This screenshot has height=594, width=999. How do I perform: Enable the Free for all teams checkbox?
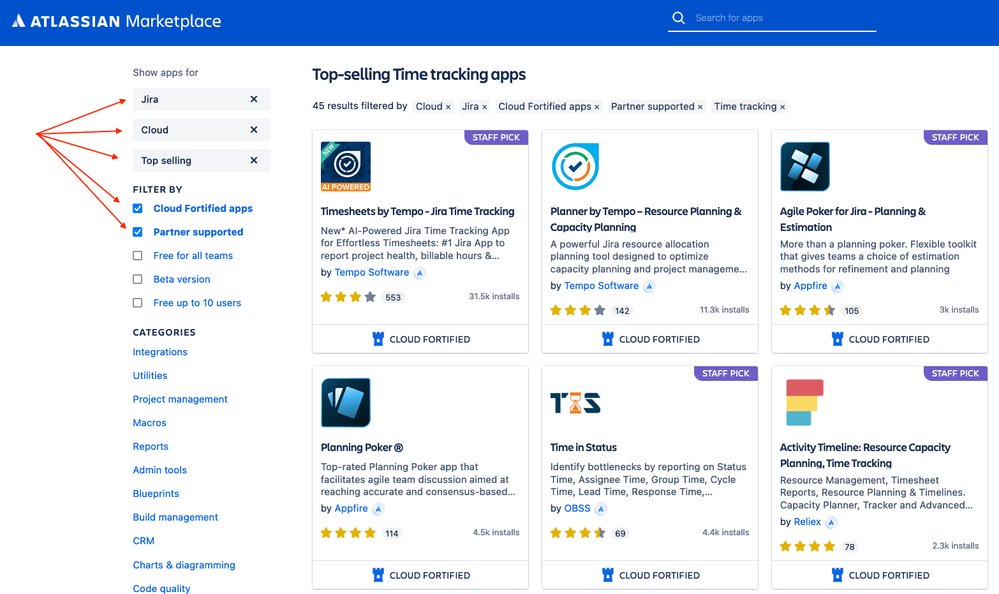coord(138,256)
